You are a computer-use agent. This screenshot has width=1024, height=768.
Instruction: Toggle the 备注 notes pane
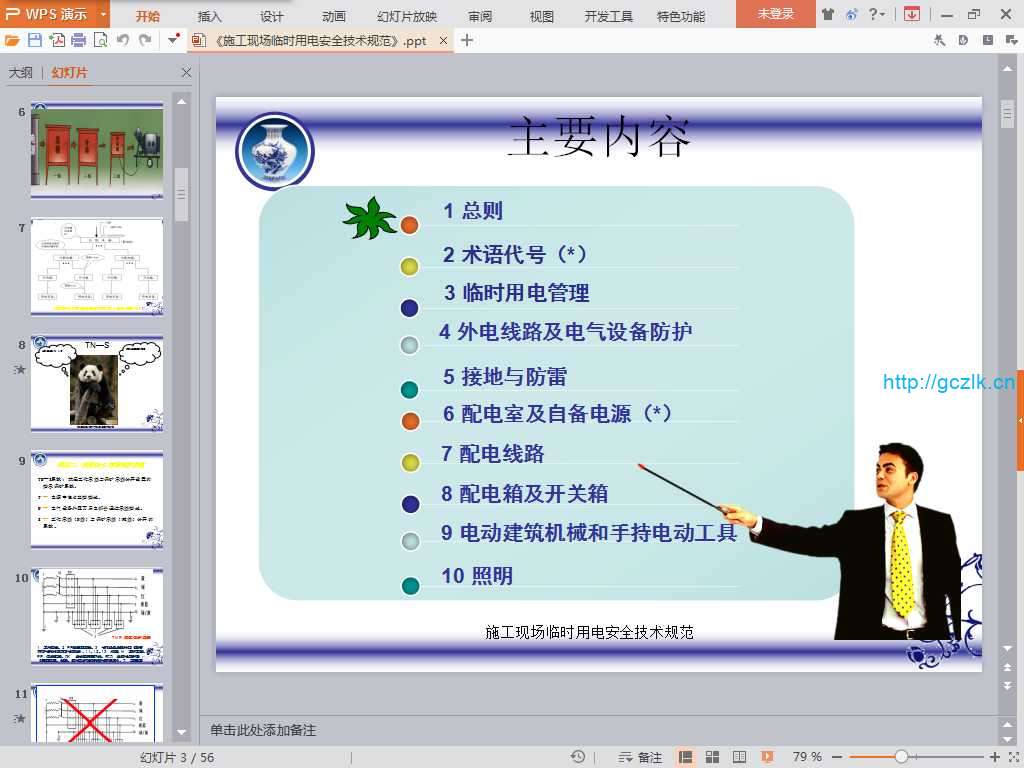click(x=640, y=757)
